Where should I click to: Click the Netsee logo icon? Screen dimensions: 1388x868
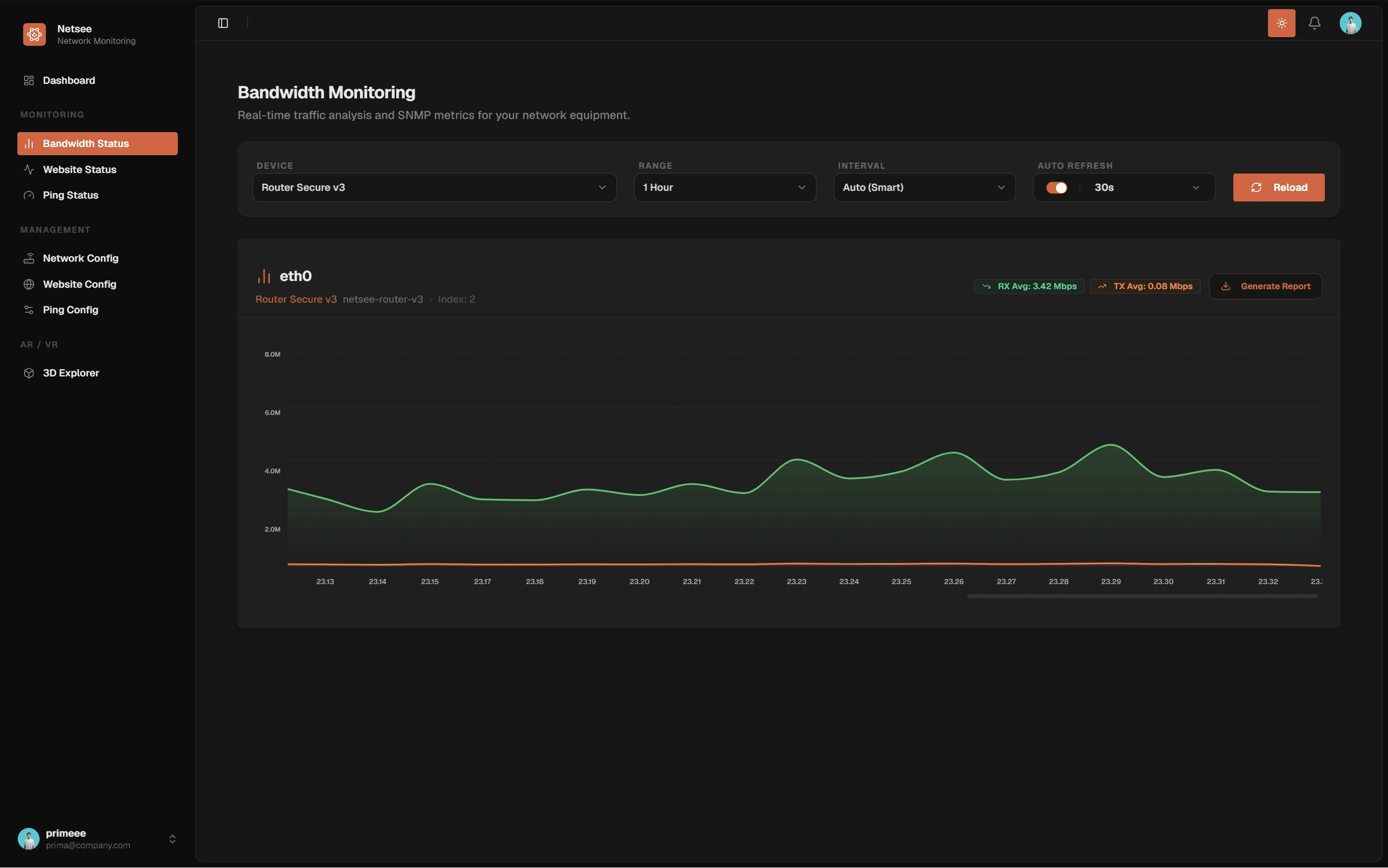[x=34, y=34]
